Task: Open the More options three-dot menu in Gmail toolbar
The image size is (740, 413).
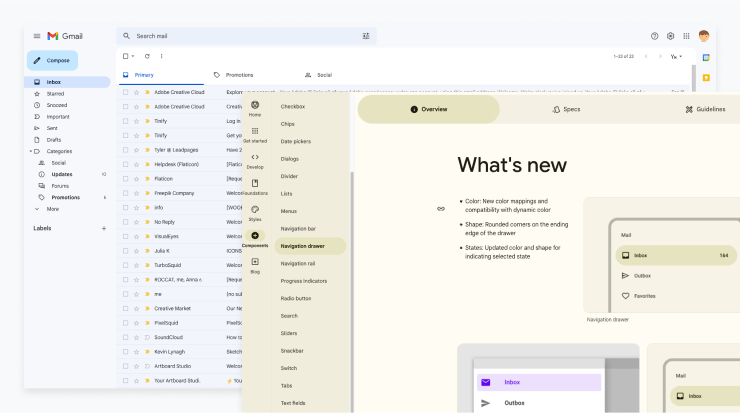Action: pos(161,56)
